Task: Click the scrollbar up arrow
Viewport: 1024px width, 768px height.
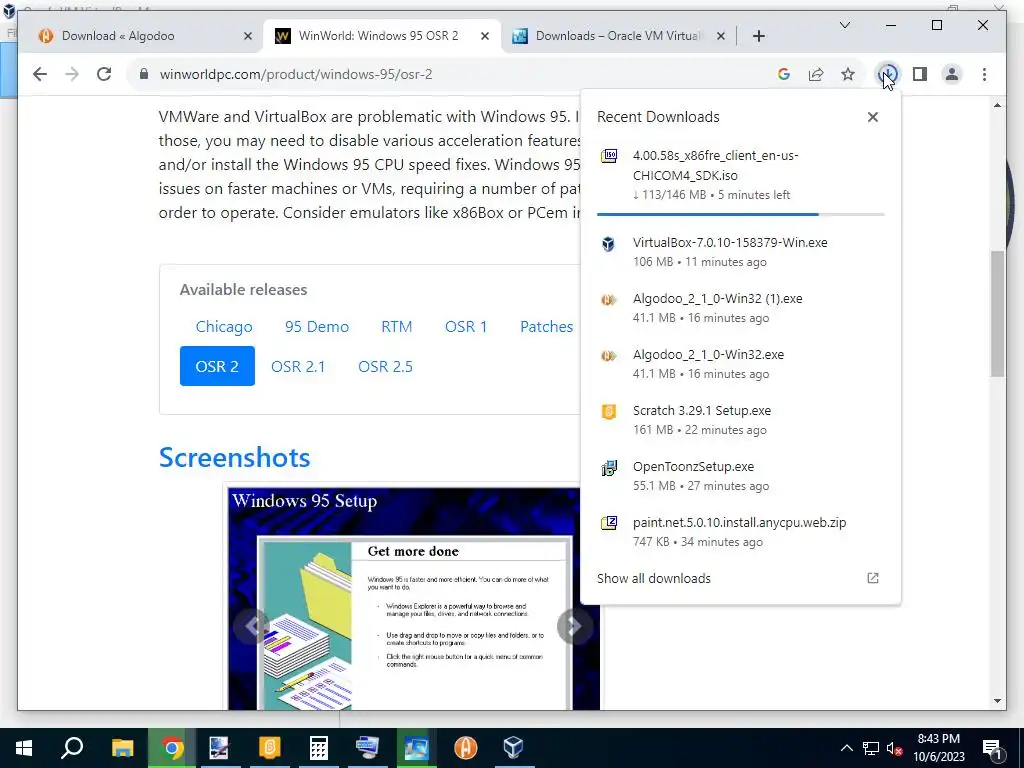Action: point(997,105)
